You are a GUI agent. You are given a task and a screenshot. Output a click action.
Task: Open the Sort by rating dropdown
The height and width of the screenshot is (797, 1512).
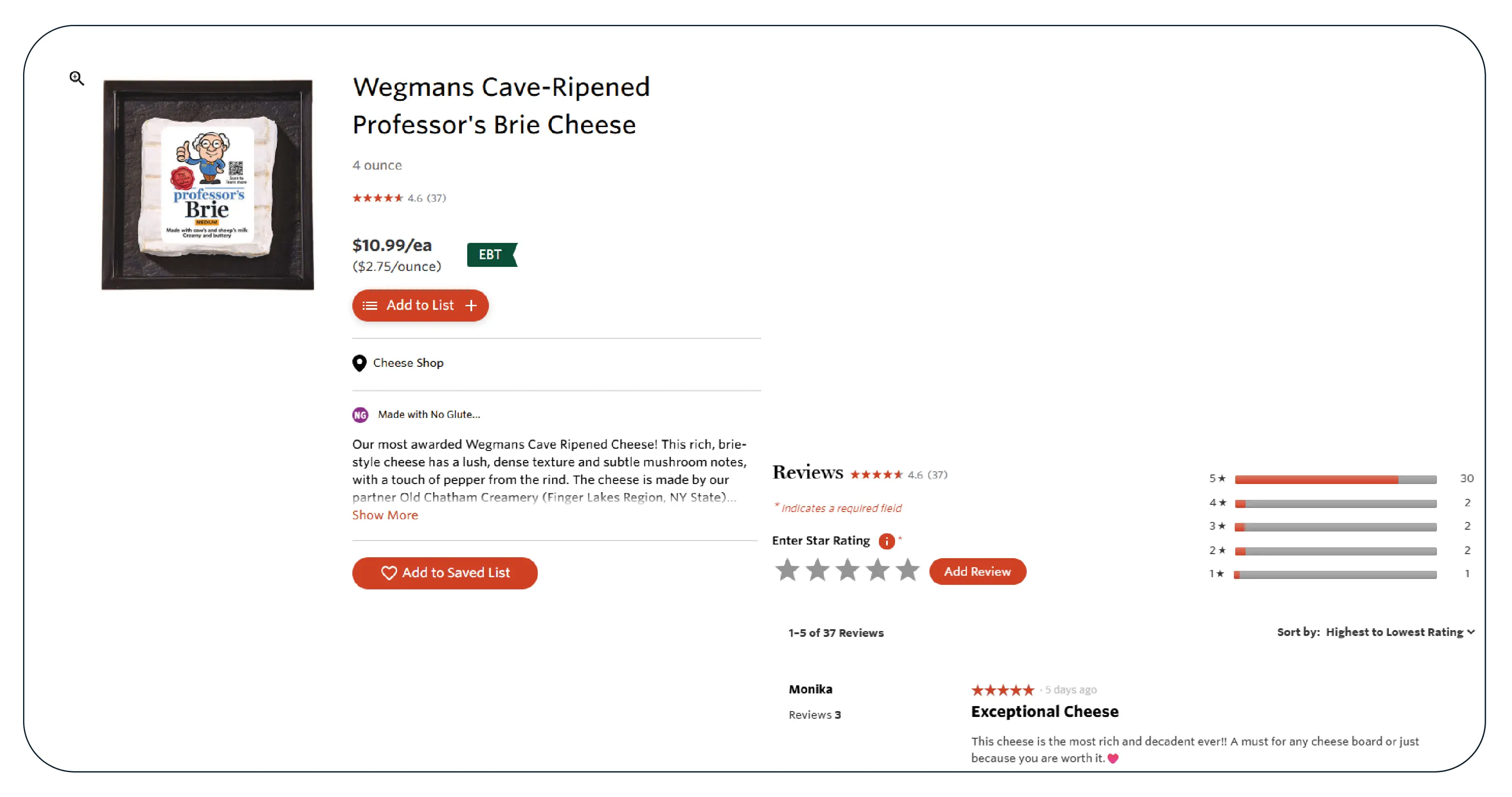click(x=1399, y=632)
